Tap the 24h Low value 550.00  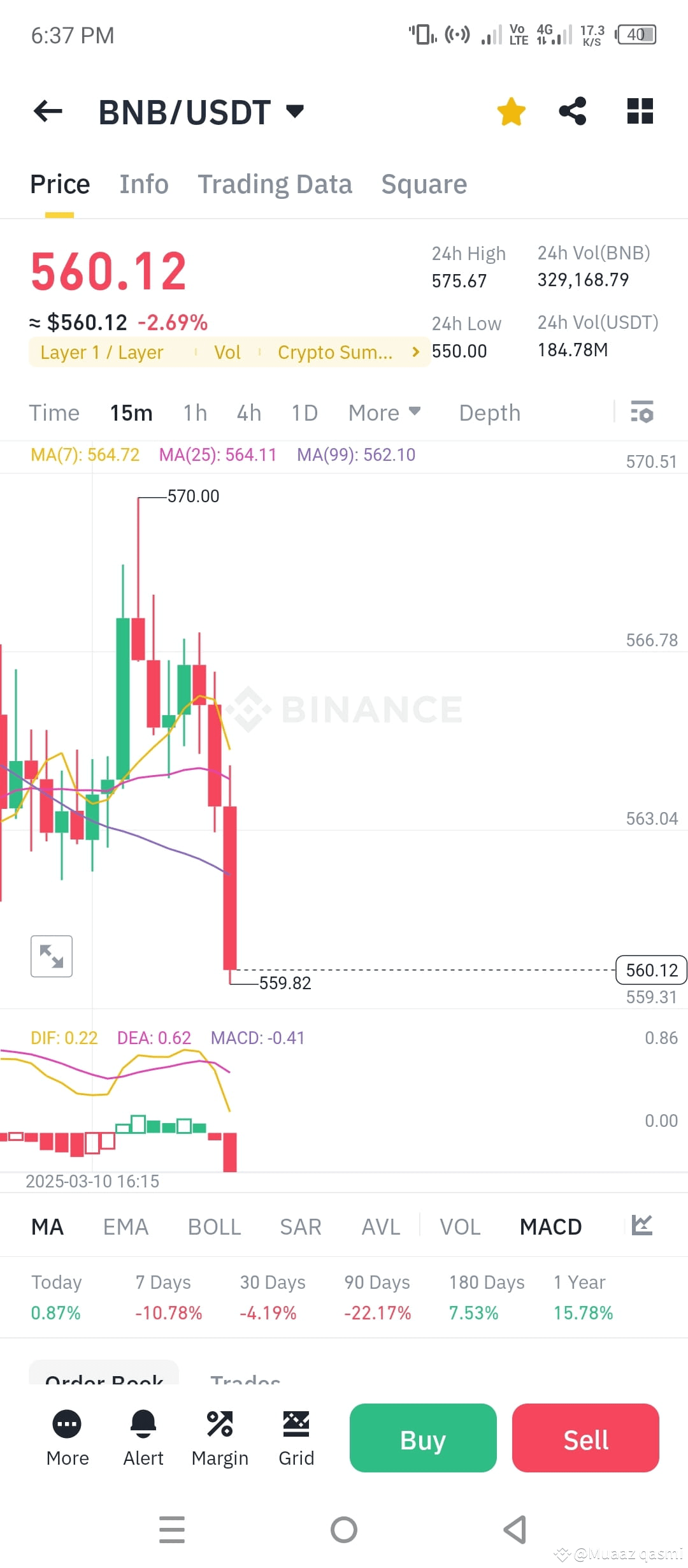(x=459, y=351)
